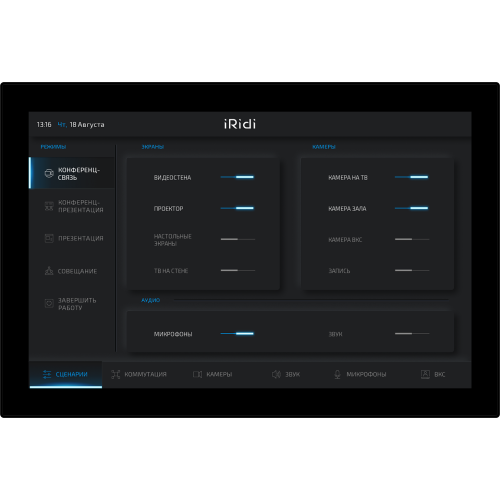The image size is (500, 500).
Task: Click the Презентация mode icon
Action: 49,238
